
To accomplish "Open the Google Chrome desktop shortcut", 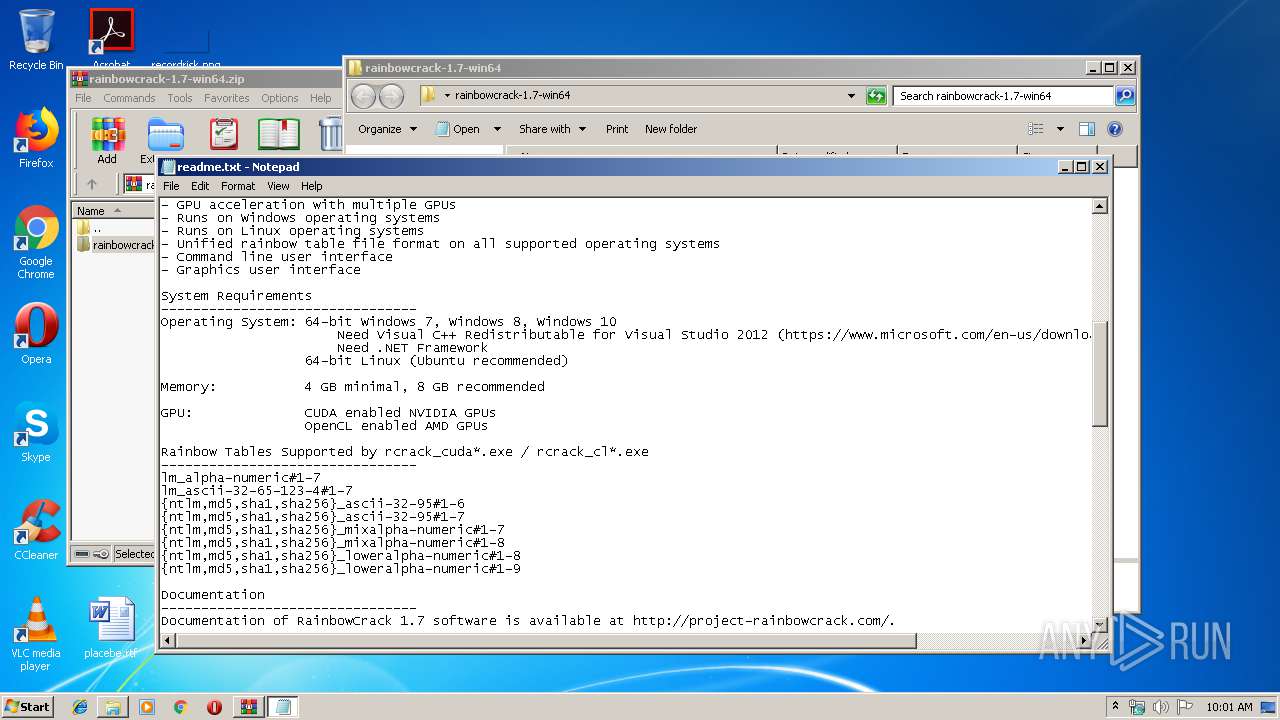I will pyautogui.click(x=36, y=243).
